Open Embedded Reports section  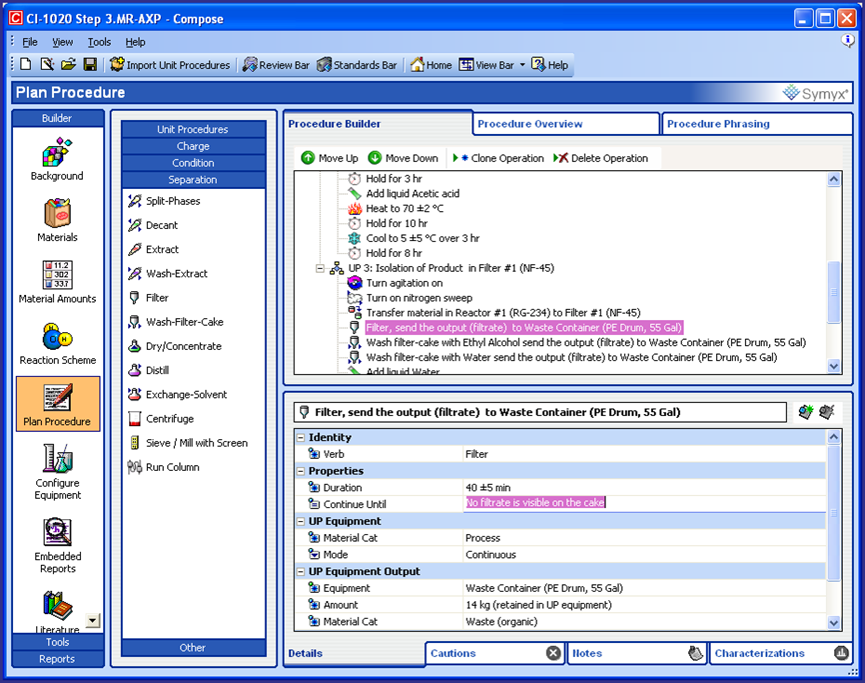[57, 545]
